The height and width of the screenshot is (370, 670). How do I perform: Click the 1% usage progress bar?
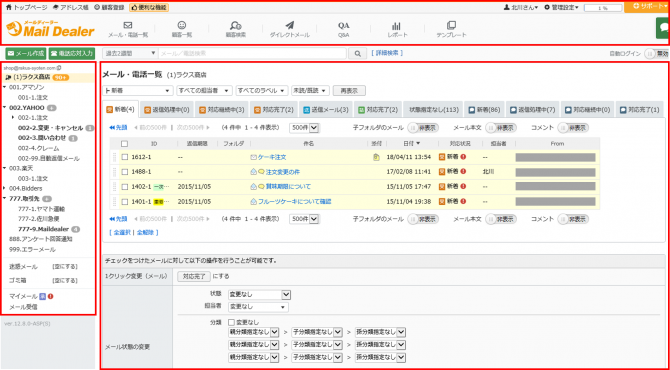pos(603,8)
